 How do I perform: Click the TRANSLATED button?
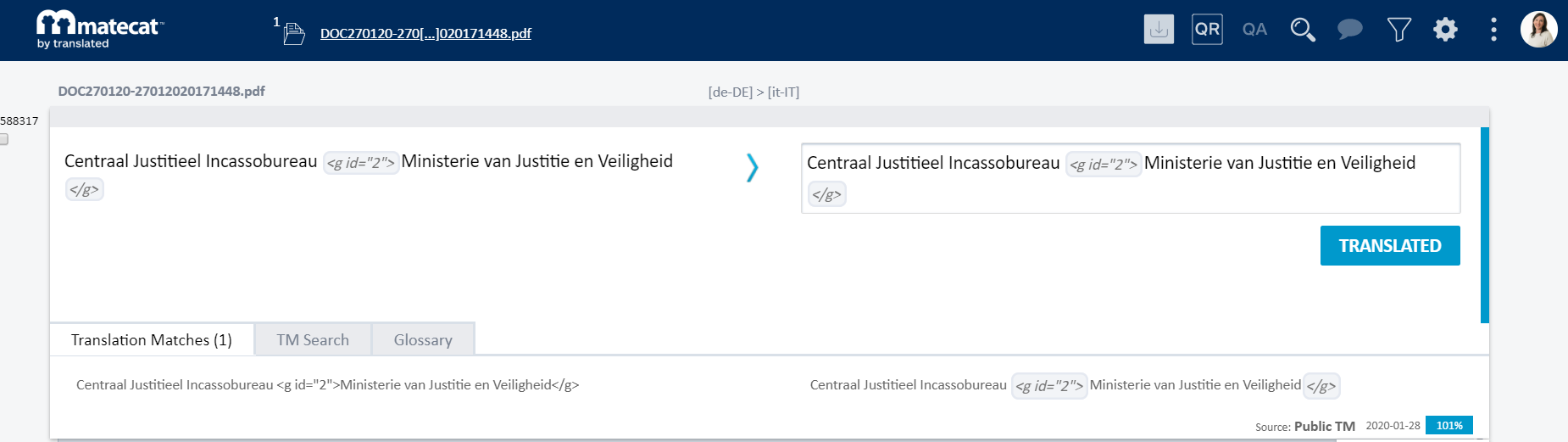[x=1389, y=246]
